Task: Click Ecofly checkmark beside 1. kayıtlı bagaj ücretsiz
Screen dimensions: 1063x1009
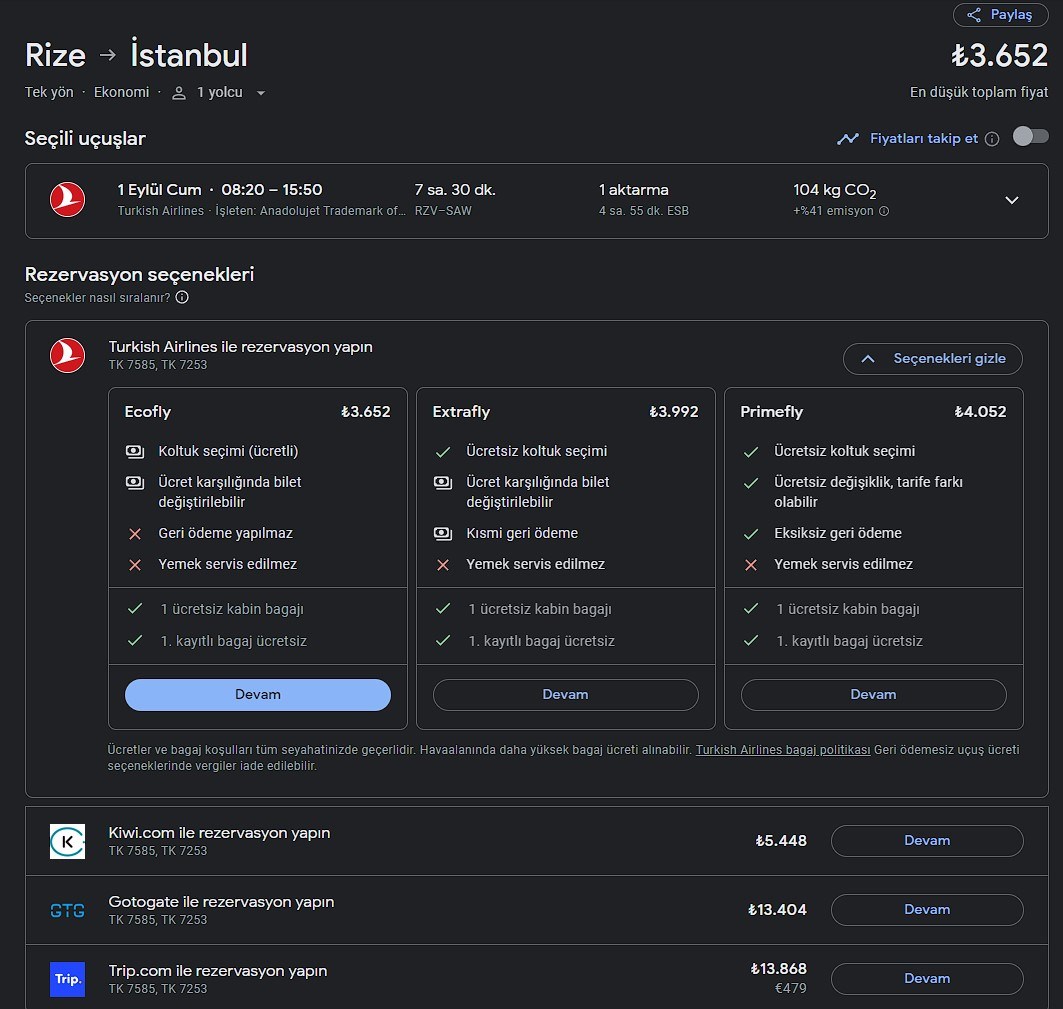Action: click(x=135, y=640)
